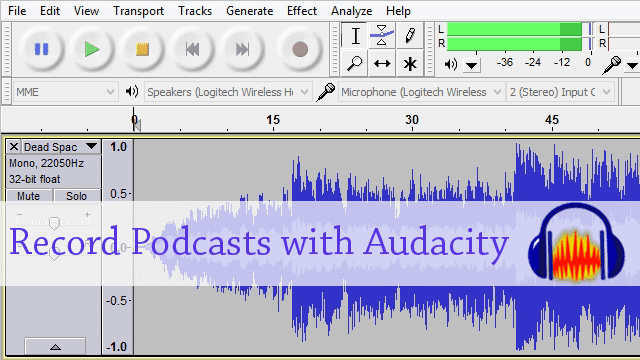Click the timeline ruler at 45 seconds
Viewport: 640px width, 360px height.
(x=552, y=120)
